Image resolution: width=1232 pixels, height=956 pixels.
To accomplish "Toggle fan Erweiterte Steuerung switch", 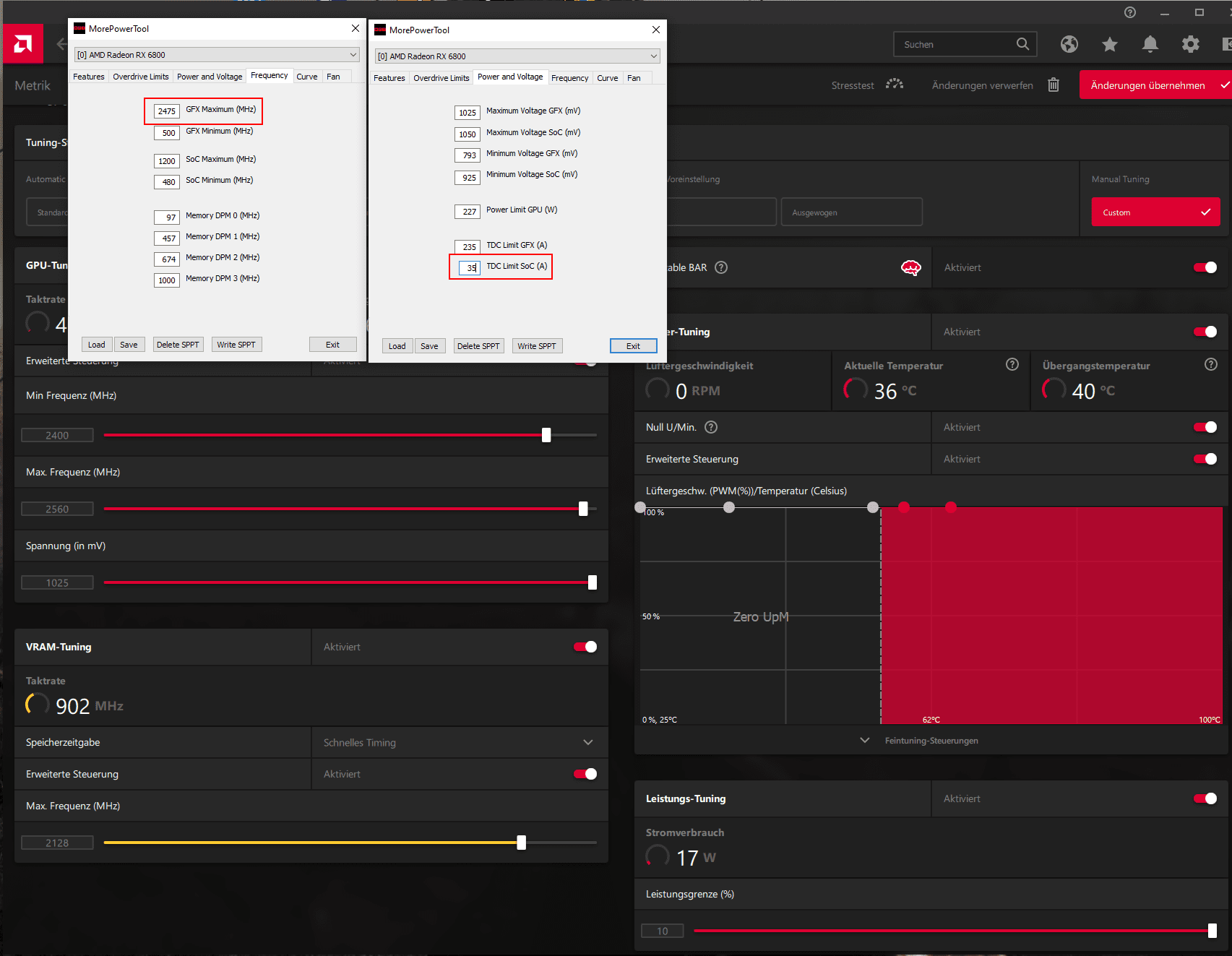I will click(1205, 459).
